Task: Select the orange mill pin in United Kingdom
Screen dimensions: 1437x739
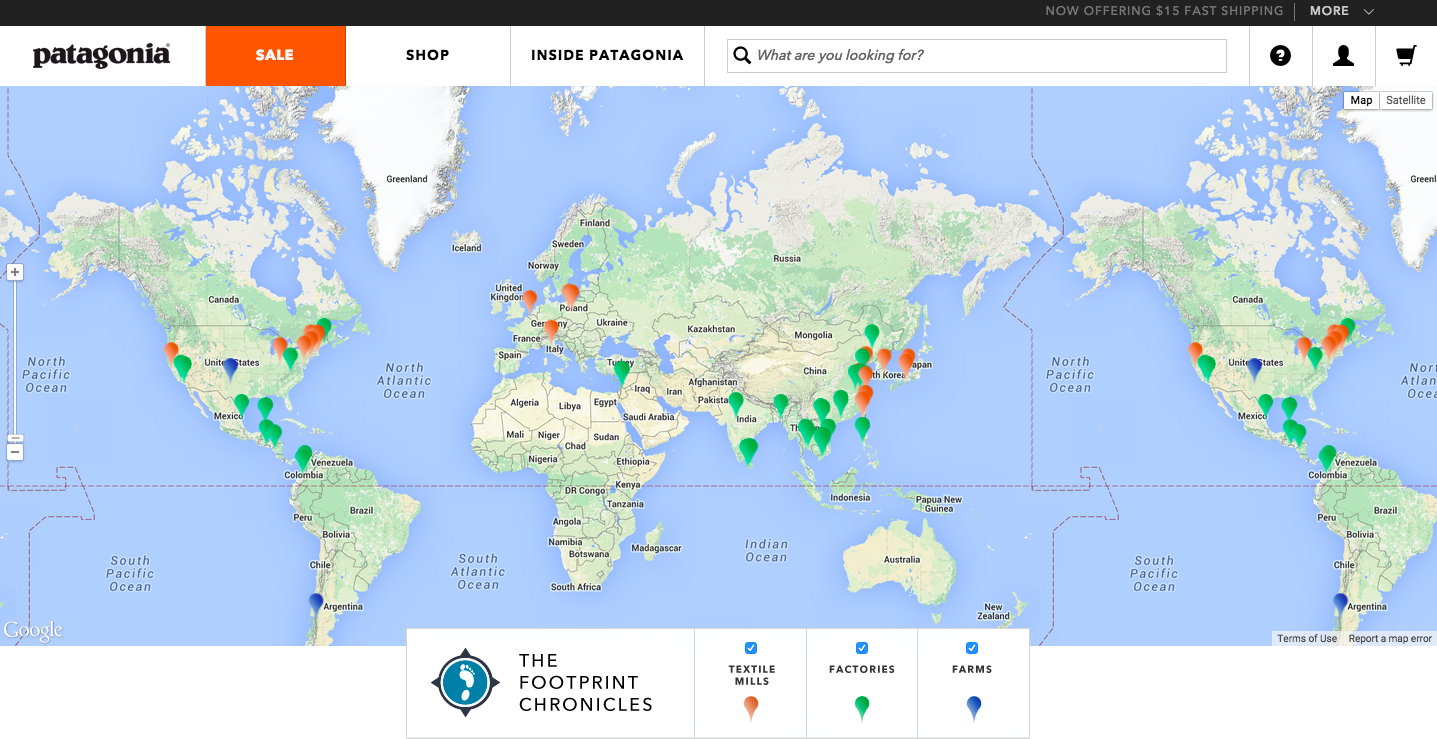Action: pyautogui.click(x=529, y=299)
